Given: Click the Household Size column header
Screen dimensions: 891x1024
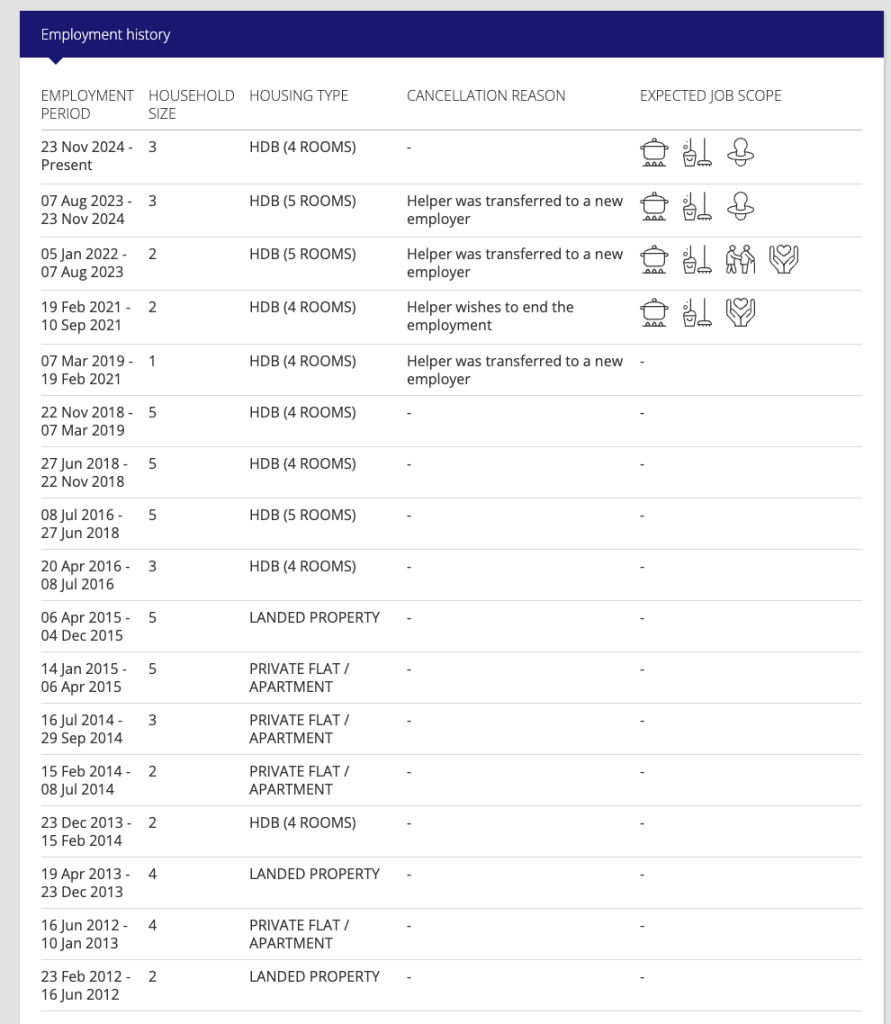Looking at the screenshot, I should (191, 104).
